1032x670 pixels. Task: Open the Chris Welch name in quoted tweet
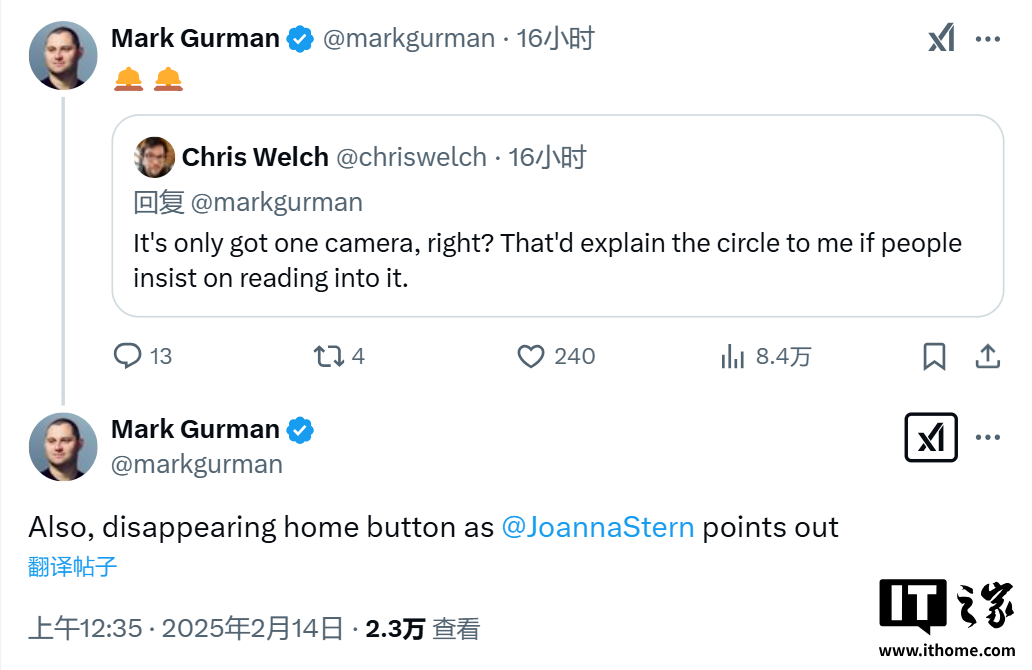click(255, 157)
